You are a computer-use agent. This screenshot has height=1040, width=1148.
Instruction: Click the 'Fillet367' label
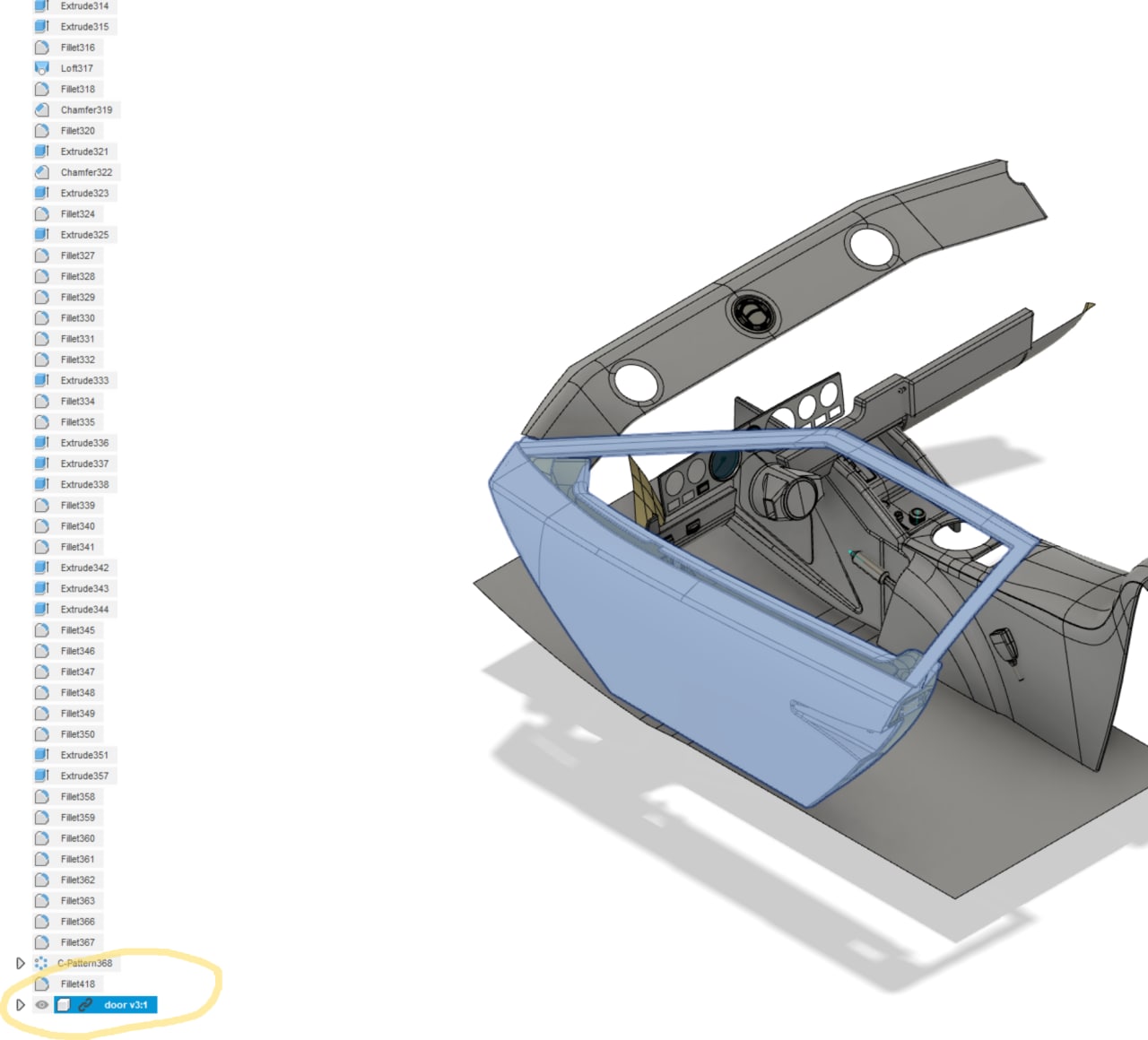tap(78, 942)
